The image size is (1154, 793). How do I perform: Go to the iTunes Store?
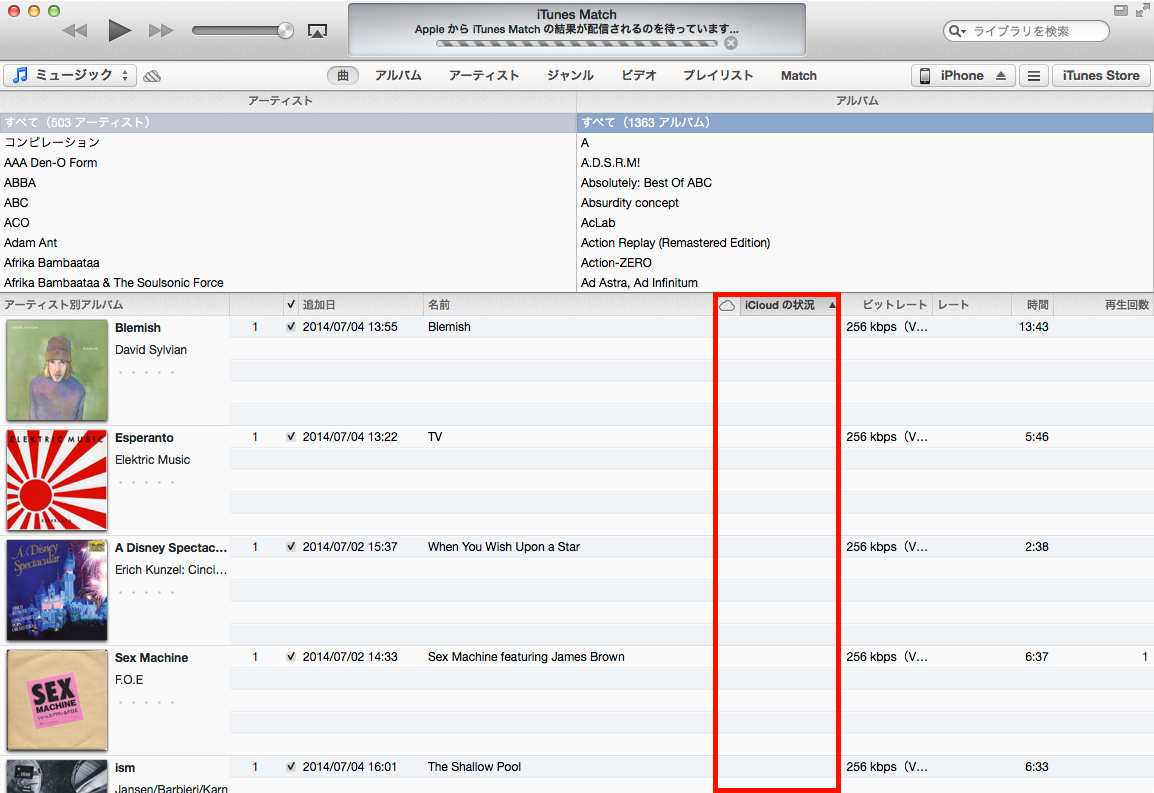click(x=1101, y=75)
